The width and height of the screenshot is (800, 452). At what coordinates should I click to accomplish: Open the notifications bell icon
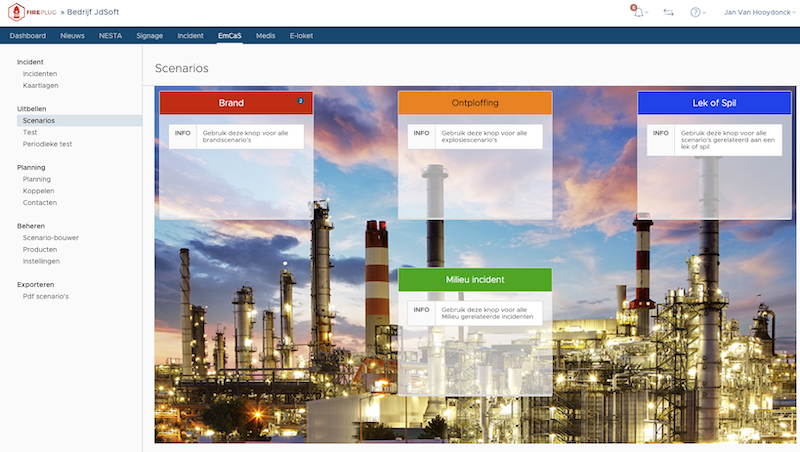[636, 12]
